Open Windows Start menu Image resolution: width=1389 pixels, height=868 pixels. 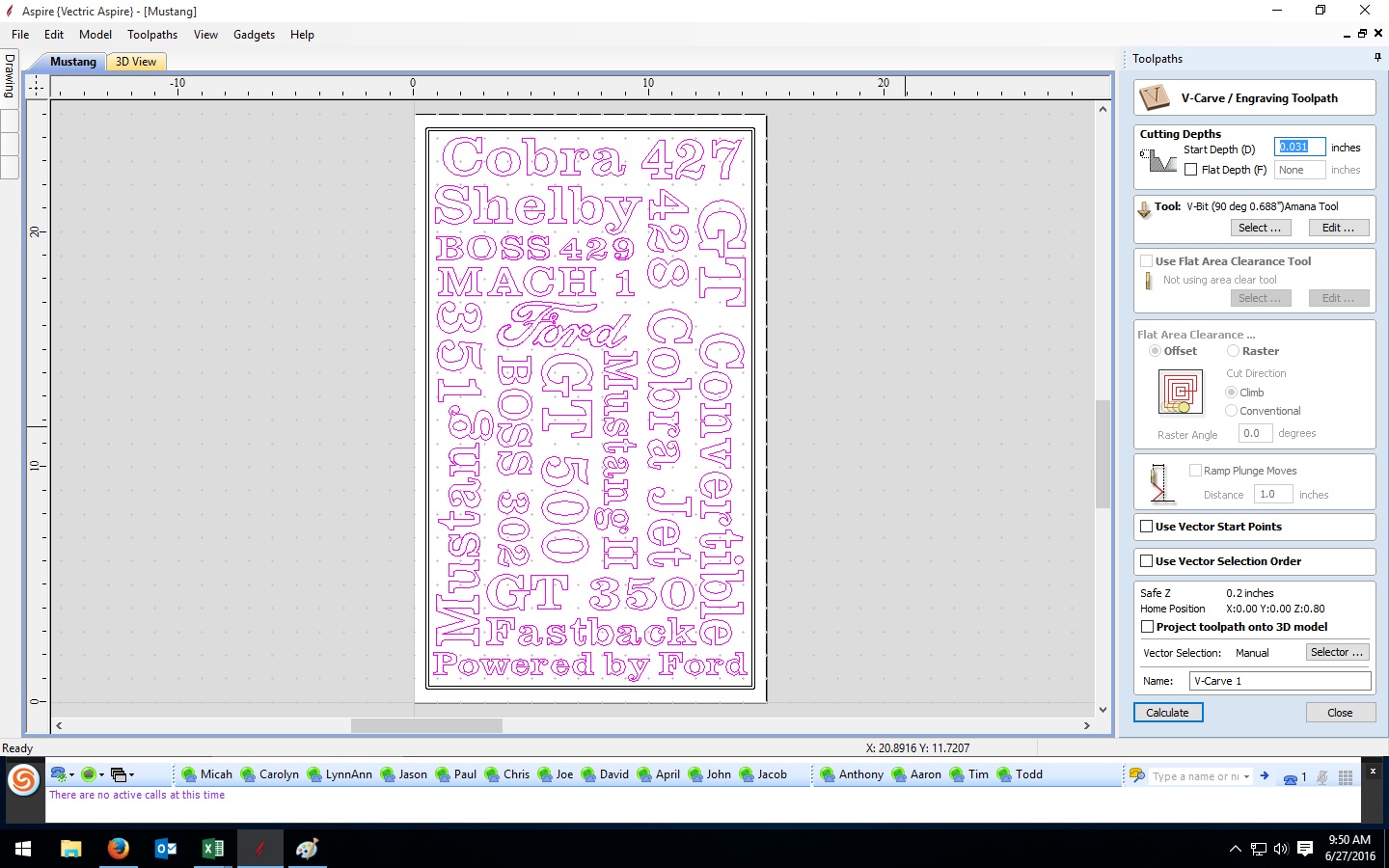[23, 849]
